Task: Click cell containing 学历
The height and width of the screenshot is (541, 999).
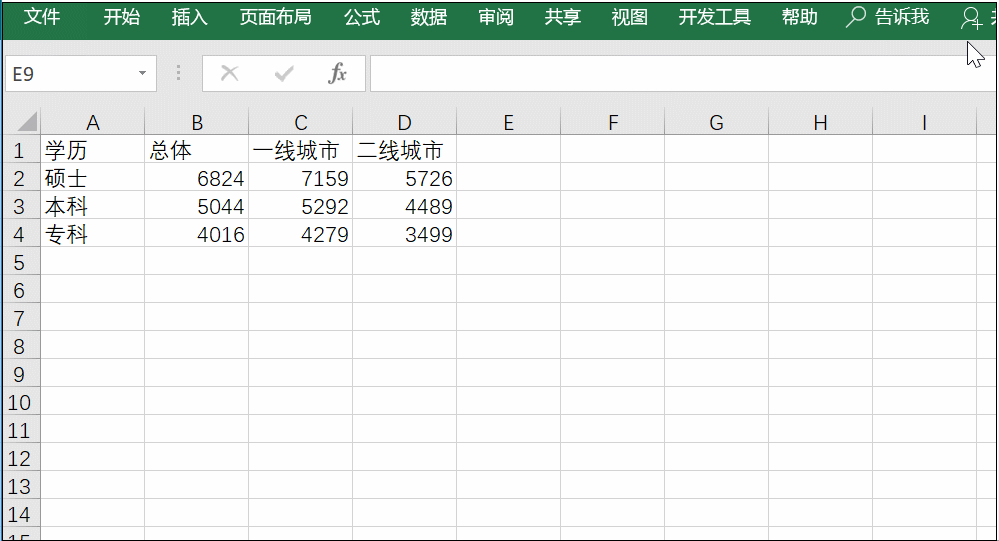Action: pyautogui.click(x=92, y=150)
